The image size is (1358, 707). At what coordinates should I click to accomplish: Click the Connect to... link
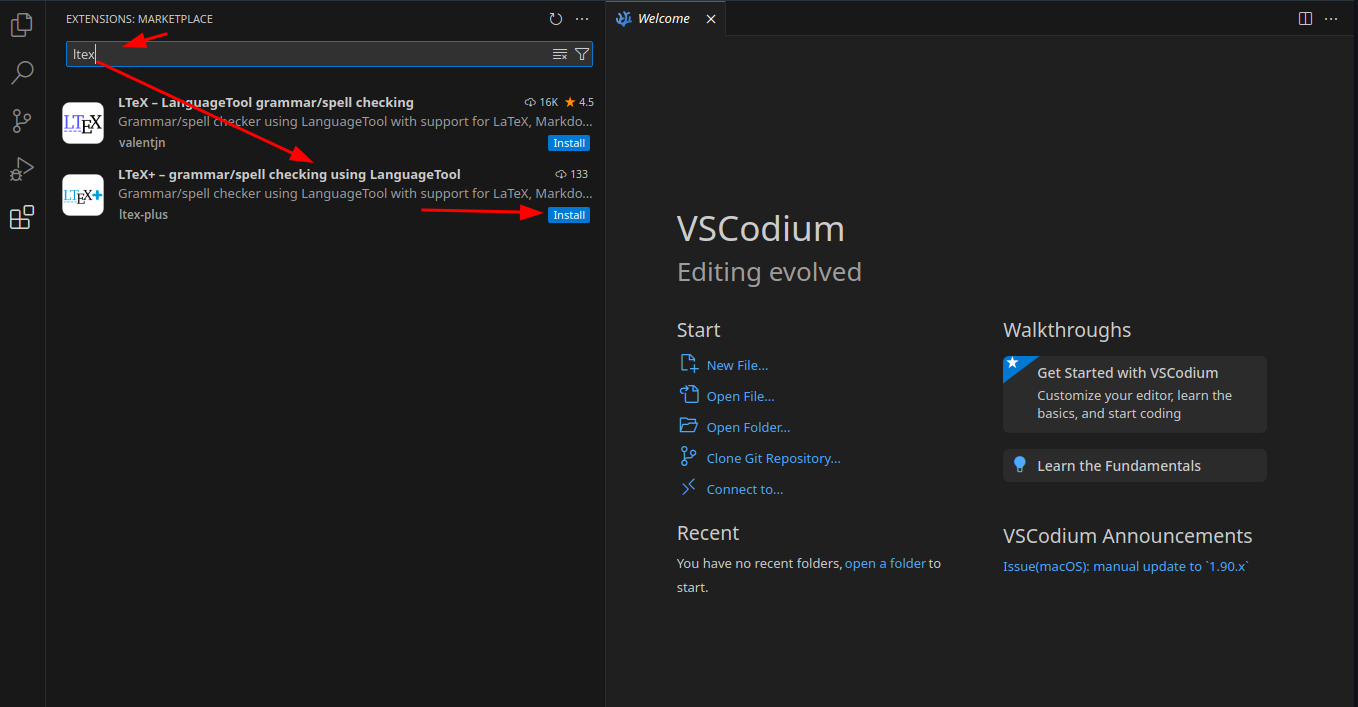pyautogui.click(x=745, y=490)
